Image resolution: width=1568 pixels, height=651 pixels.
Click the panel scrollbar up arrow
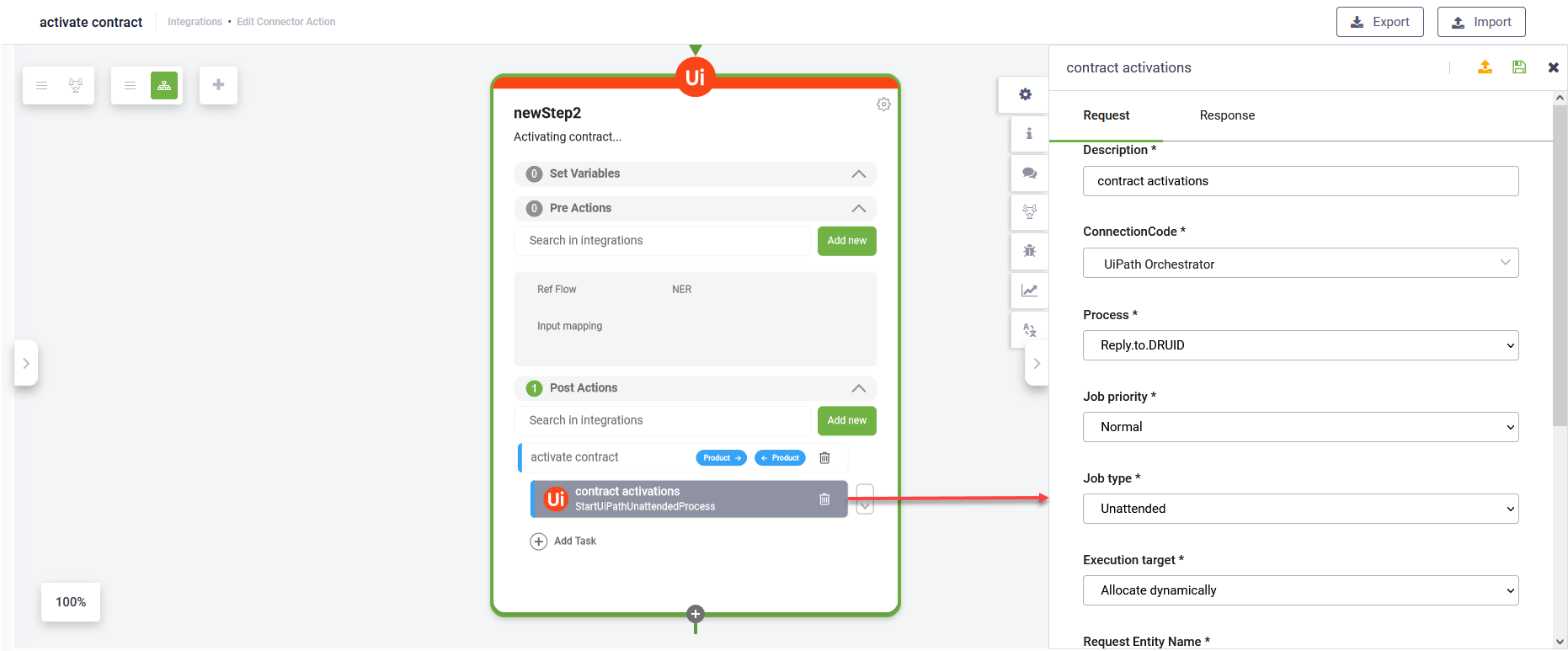1560,98
